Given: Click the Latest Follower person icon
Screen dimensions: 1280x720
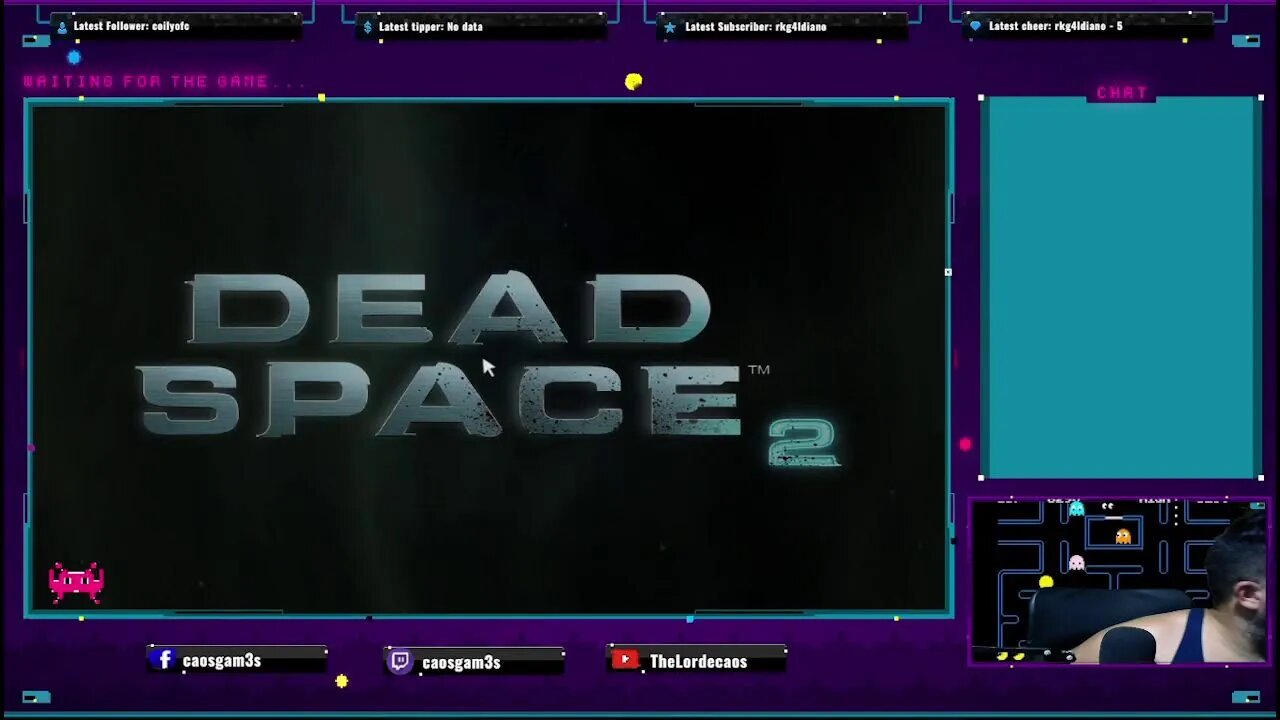Looking at the screenshot, I should [62, 27].
